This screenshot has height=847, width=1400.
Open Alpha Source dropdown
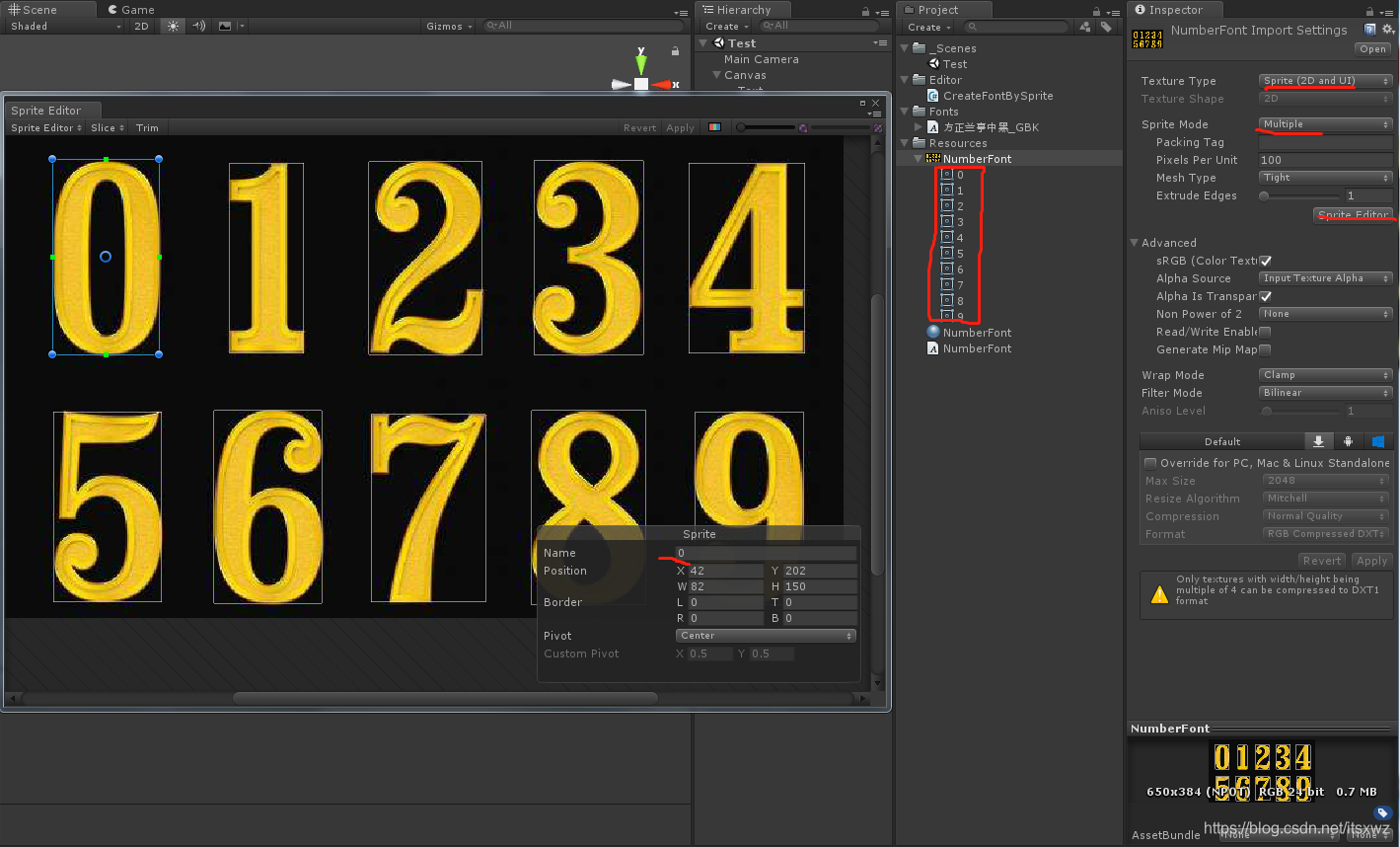click(1326, 278)
